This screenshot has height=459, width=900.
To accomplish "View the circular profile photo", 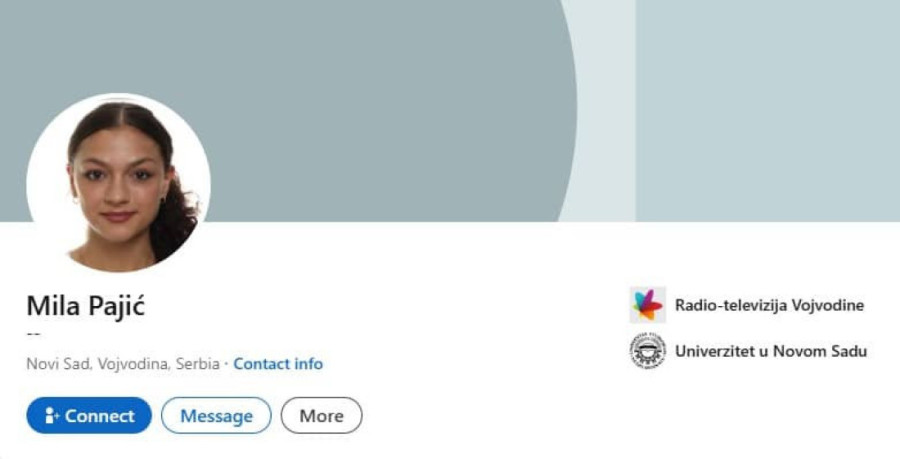I will click(x=119, y=183).
